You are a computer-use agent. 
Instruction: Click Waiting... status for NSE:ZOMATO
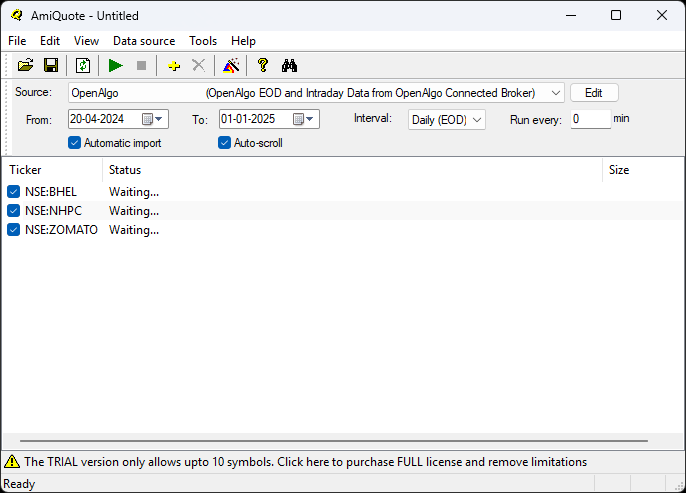134,230
